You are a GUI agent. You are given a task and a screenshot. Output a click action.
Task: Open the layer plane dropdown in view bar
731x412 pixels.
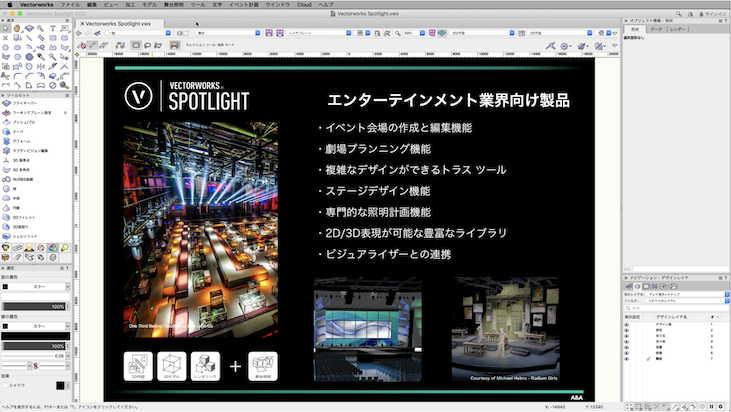319,33
